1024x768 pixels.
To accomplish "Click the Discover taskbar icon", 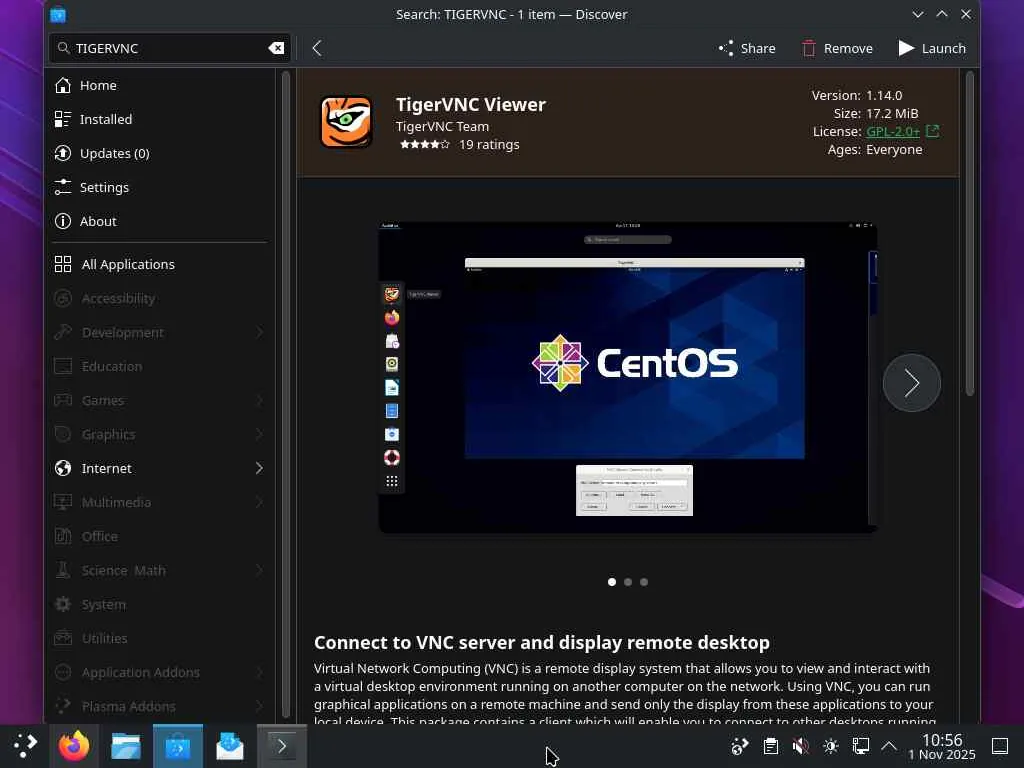I will coord(178,746).
